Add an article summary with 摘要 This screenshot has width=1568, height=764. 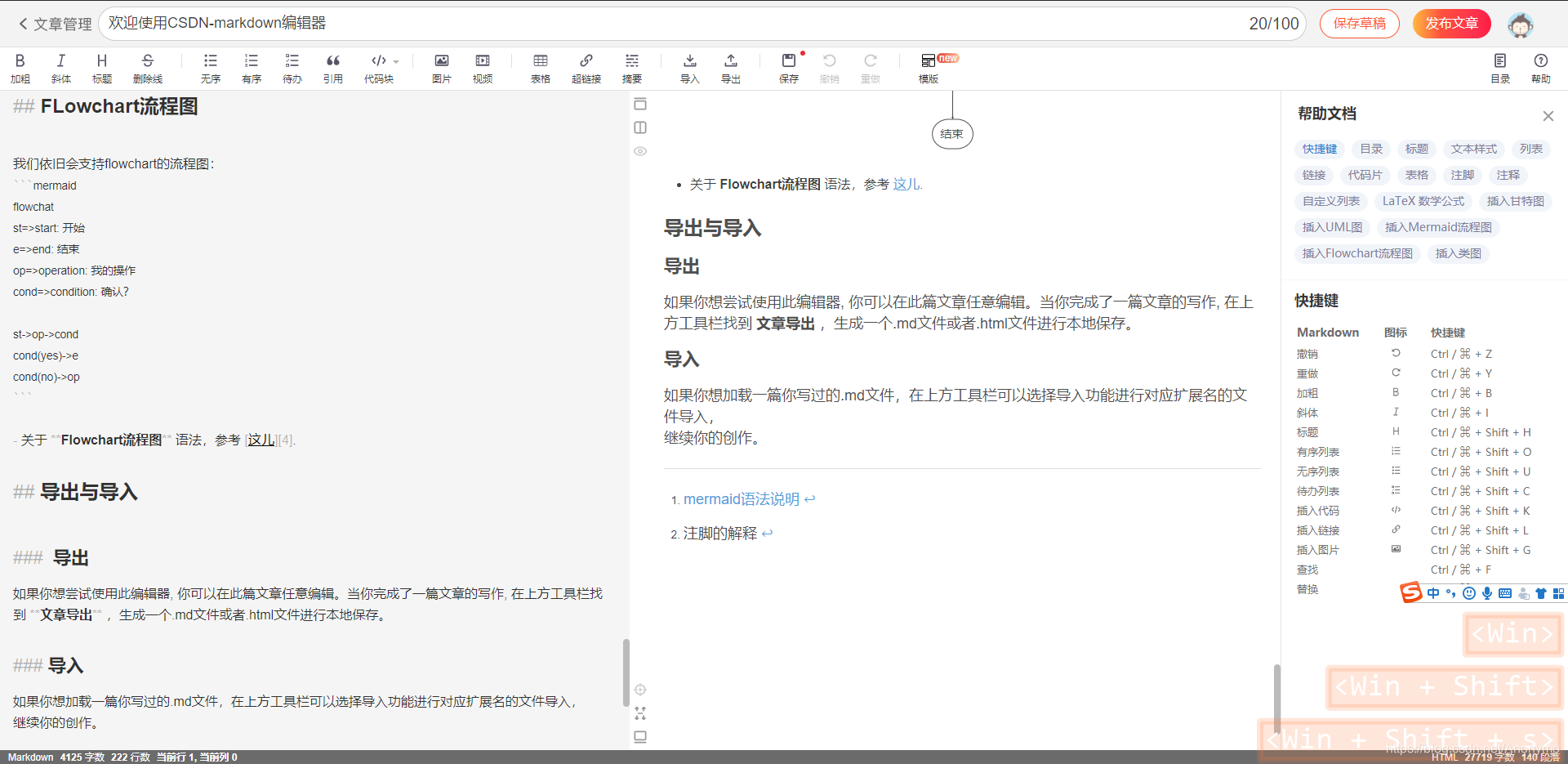(x=632, y=68)
